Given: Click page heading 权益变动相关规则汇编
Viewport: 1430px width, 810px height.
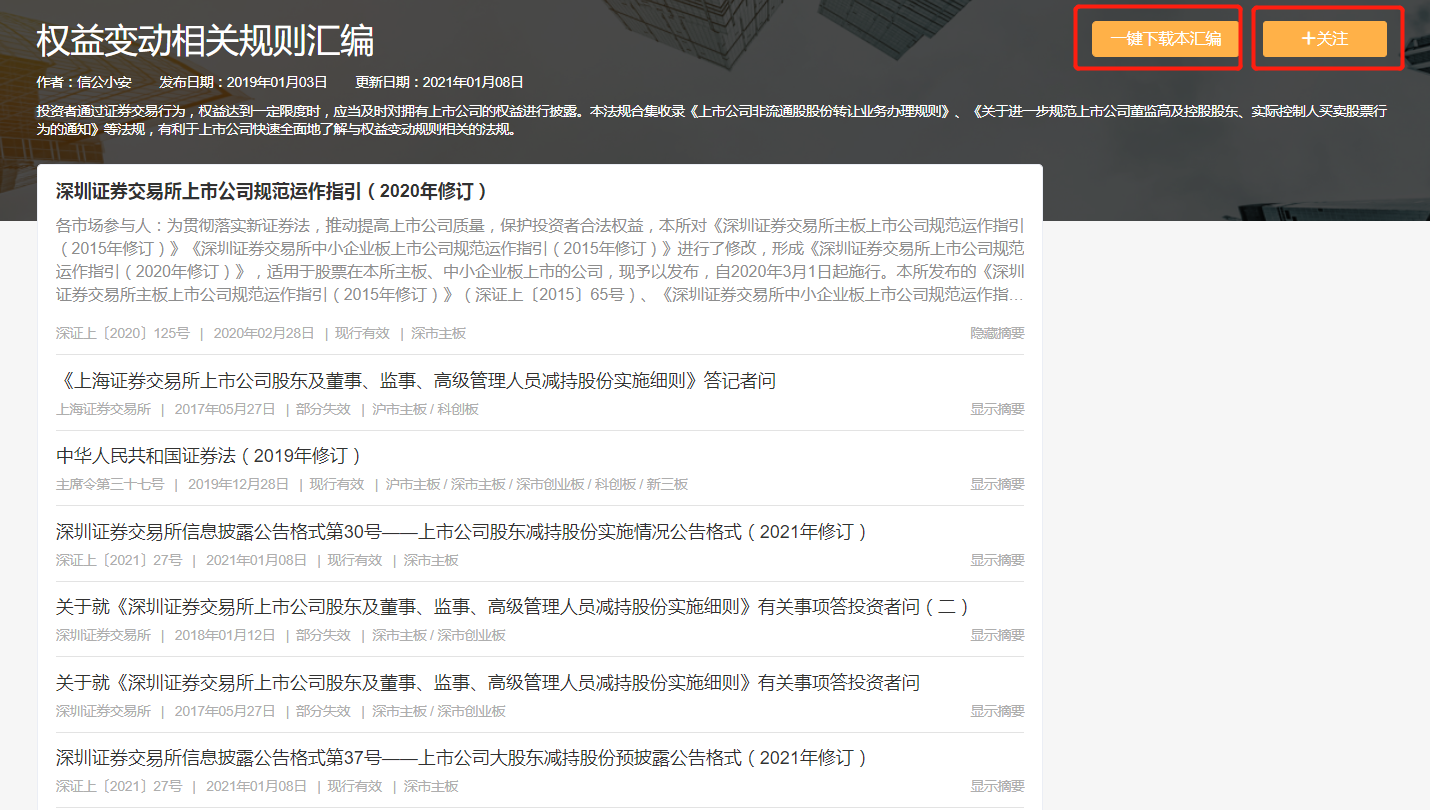Looking at the screenshot, I should (205, 41).
